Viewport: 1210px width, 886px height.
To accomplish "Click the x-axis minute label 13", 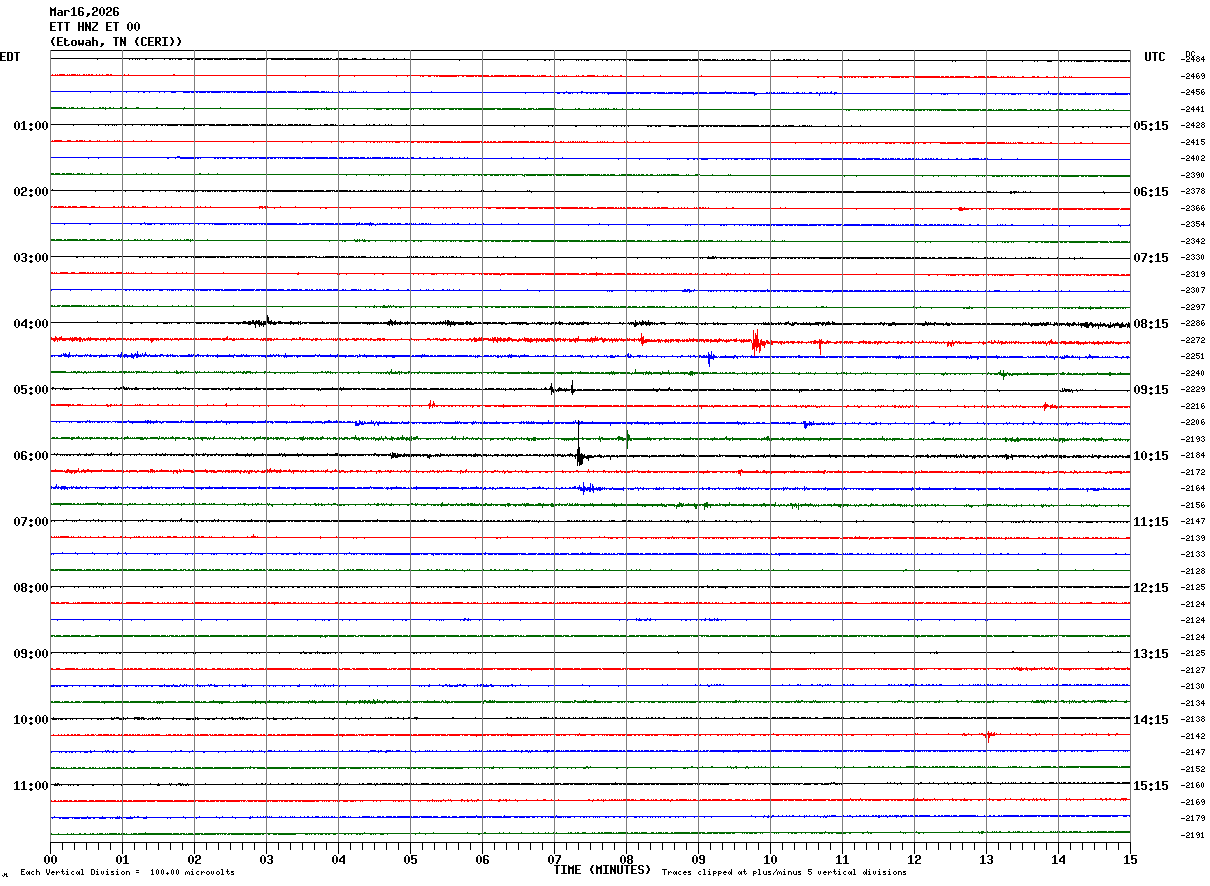I will click(x=986, y=859).
